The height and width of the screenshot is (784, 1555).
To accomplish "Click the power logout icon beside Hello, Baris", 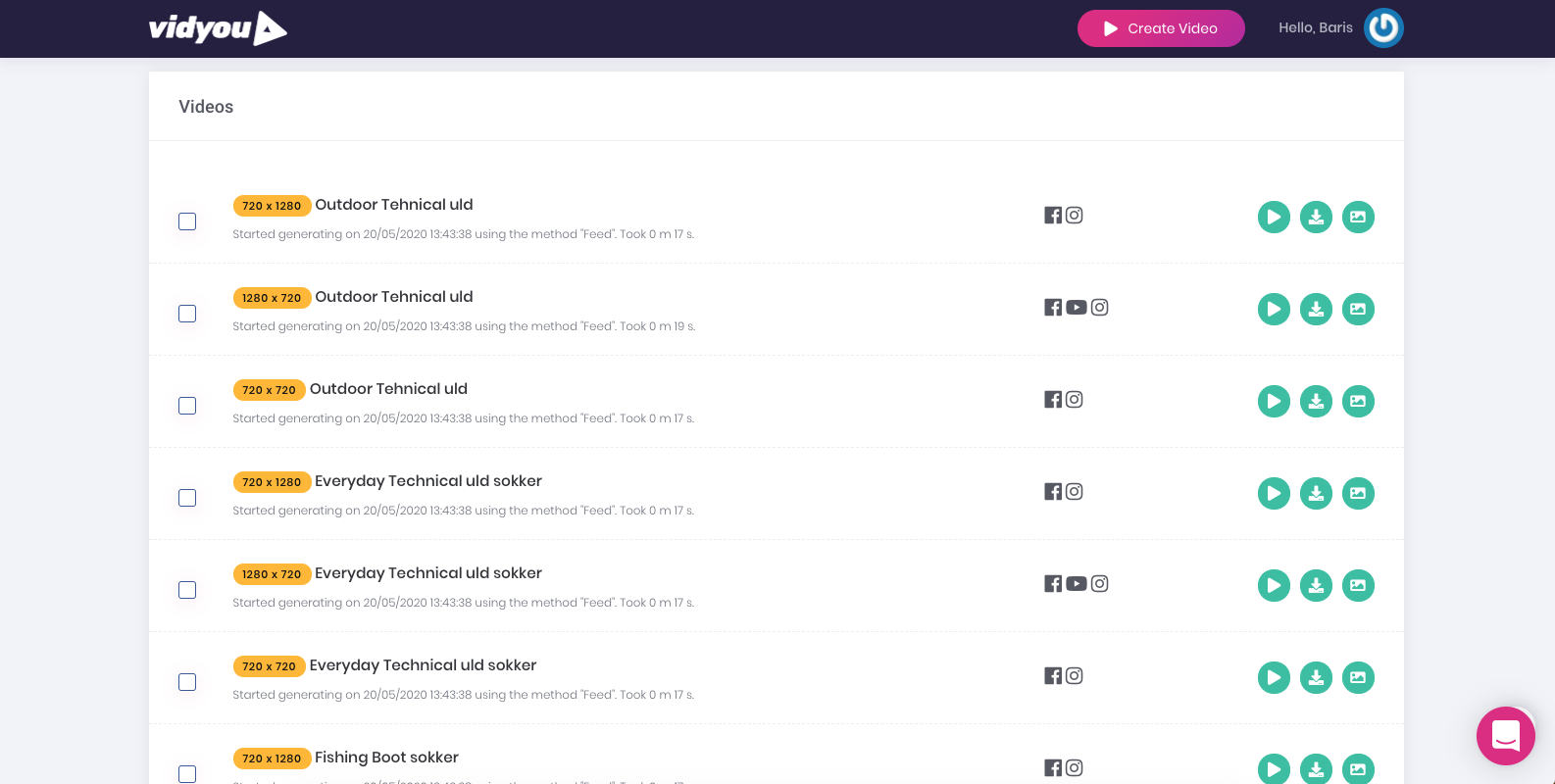I will 1383,28.
